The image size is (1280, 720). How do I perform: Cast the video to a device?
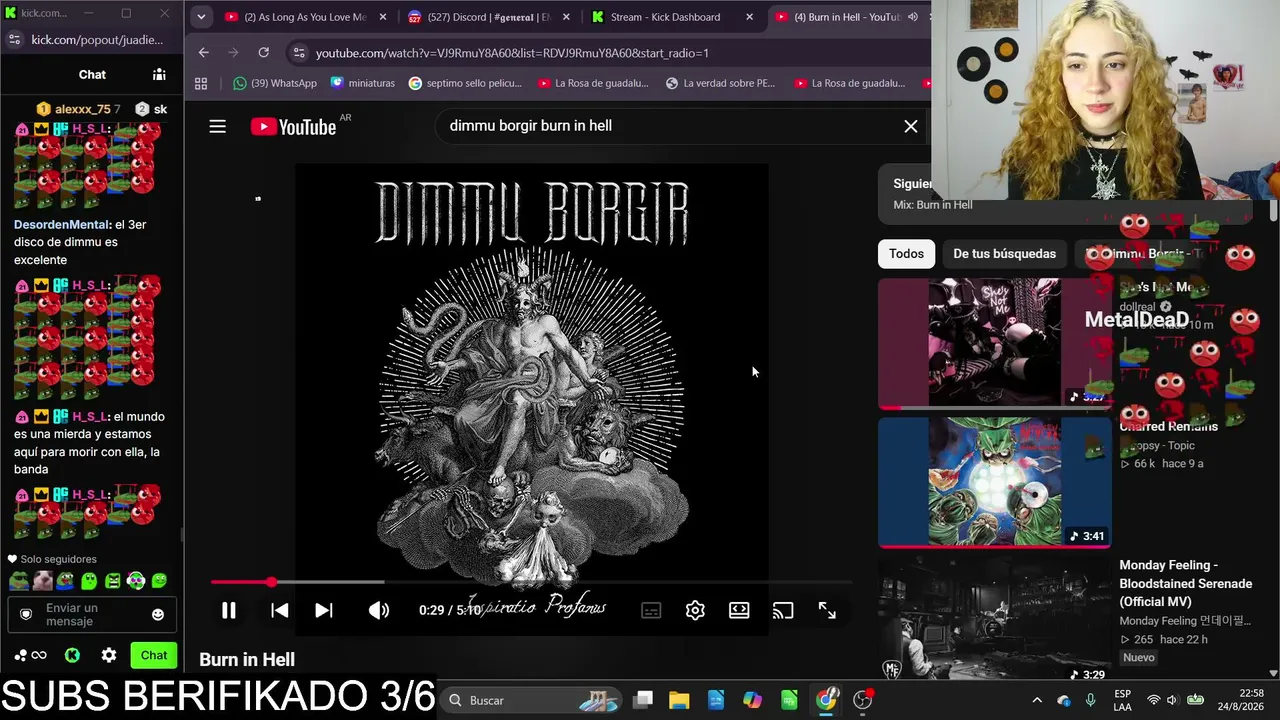click(x=783, y=610)
